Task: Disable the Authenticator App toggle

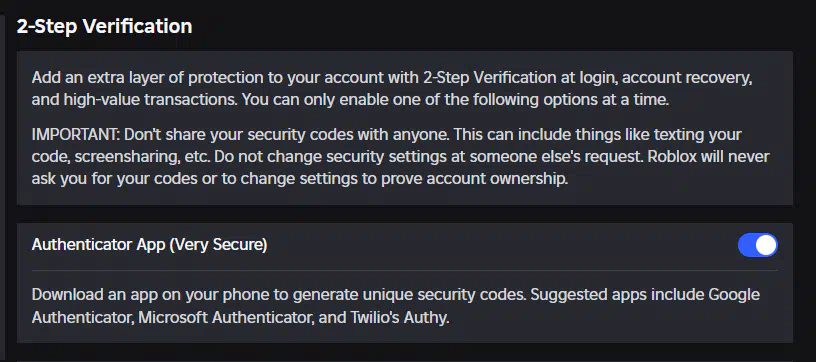Action: click(x=758, y=245)
